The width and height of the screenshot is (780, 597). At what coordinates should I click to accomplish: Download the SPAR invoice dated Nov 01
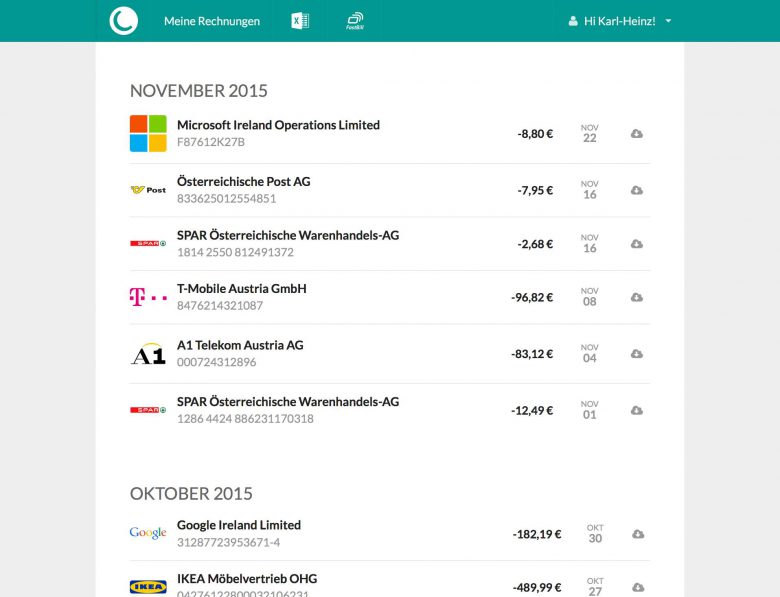(637, 411)
